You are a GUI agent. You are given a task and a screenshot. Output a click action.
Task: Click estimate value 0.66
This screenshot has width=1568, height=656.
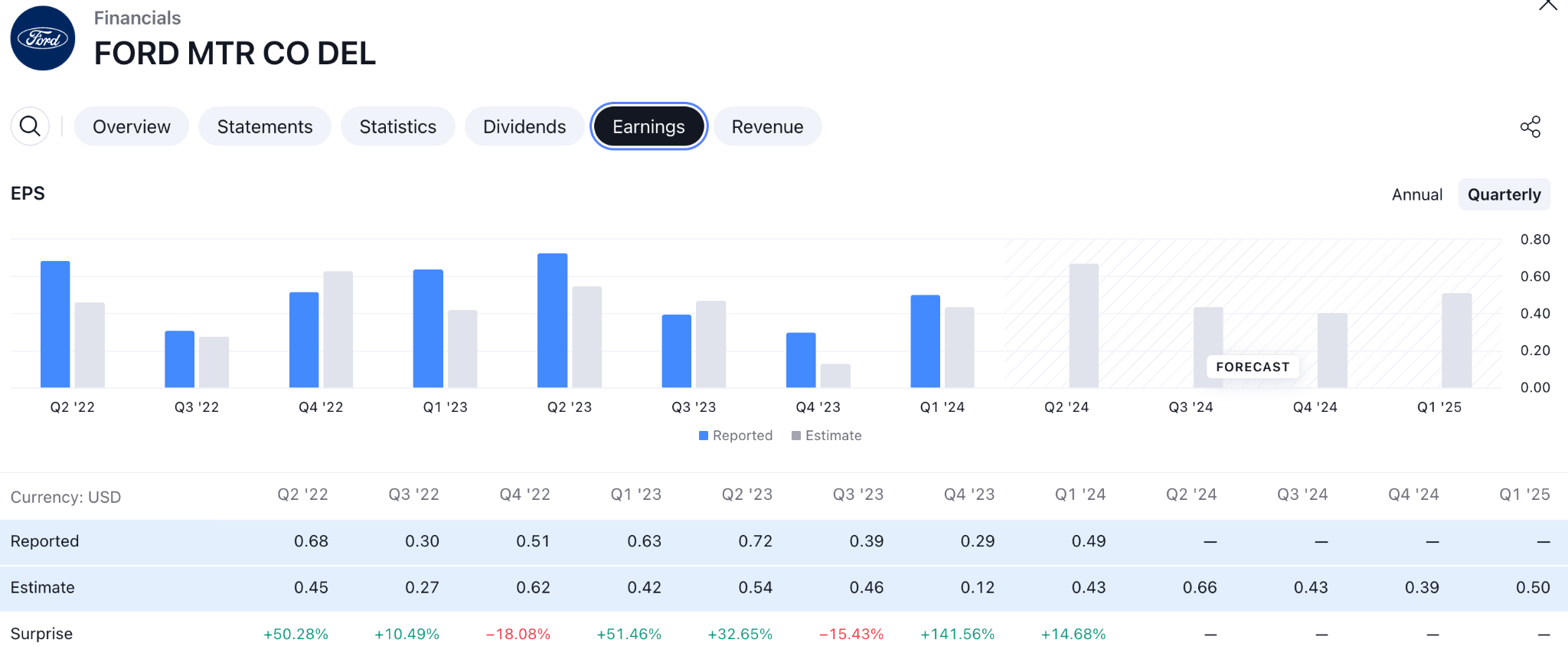(x=1200, y=588)
